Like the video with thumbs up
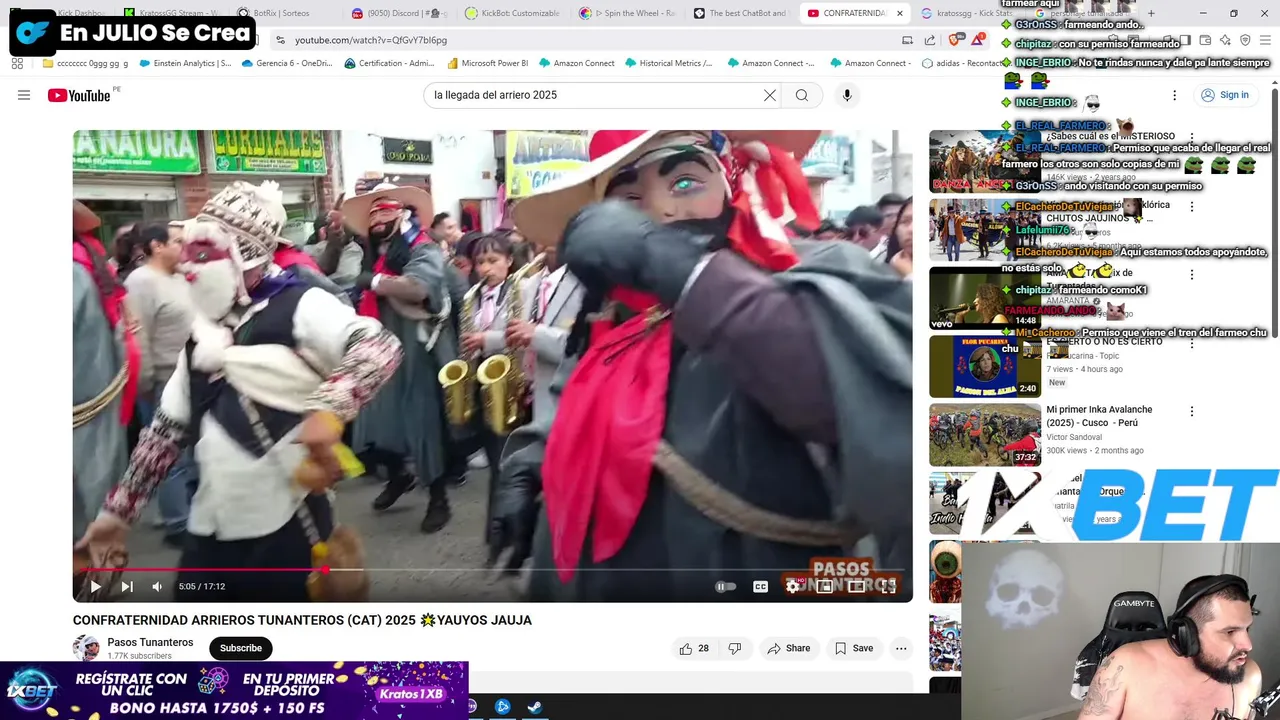Screen dimensions: 1280x720 coord(695,648)
